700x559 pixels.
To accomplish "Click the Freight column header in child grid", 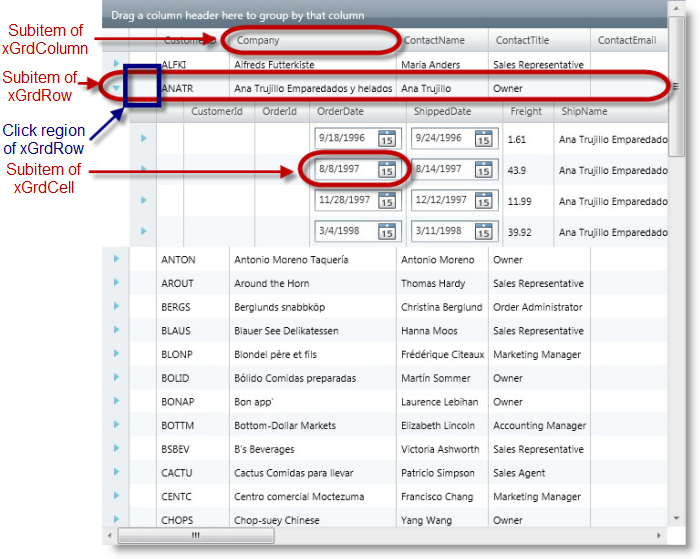I will pyautogui.click(x=526, y=112).
